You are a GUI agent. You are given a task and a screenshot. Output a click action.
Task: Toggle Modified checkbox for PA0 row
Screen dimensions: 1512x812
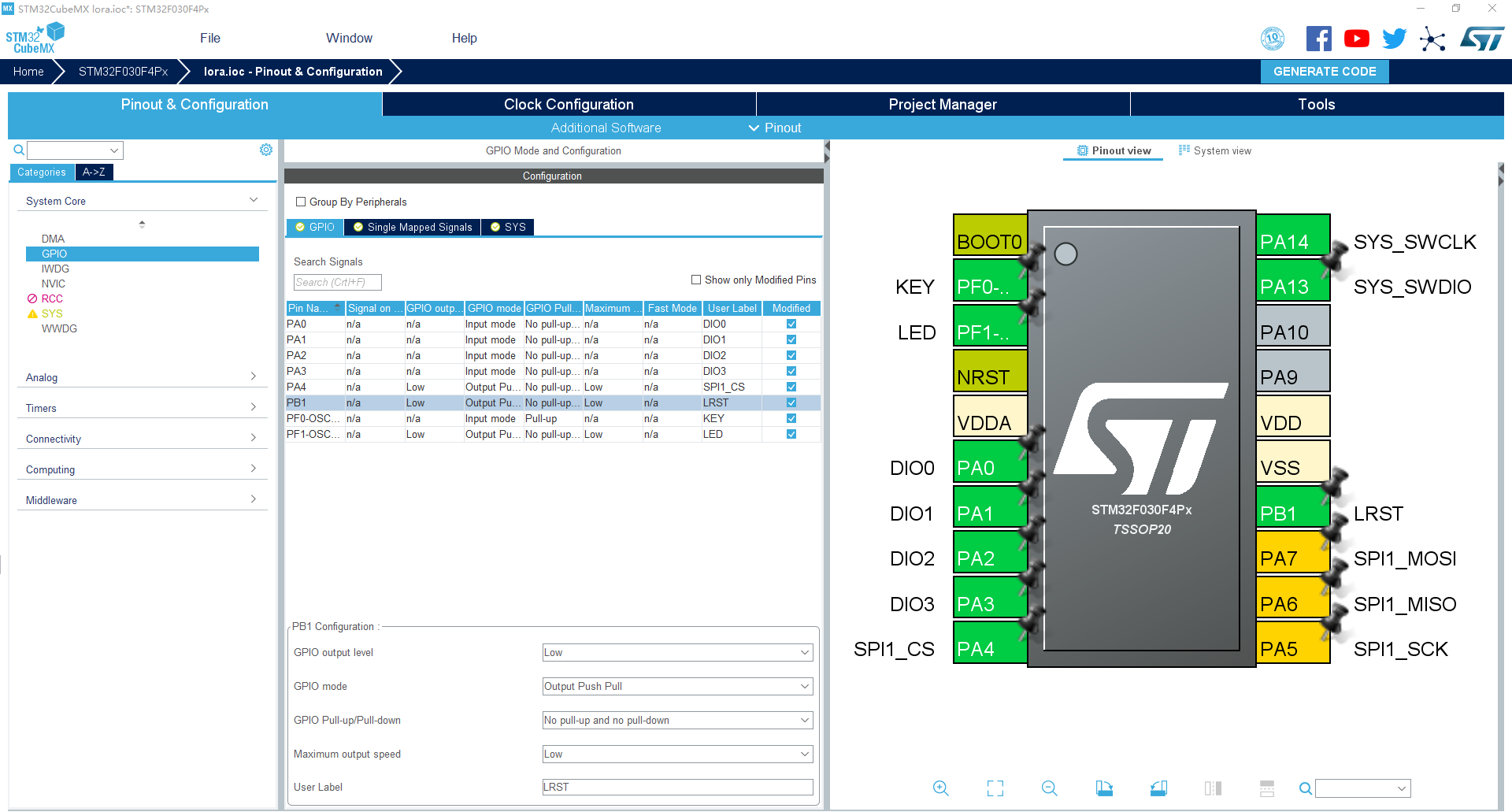coord(791,324)
